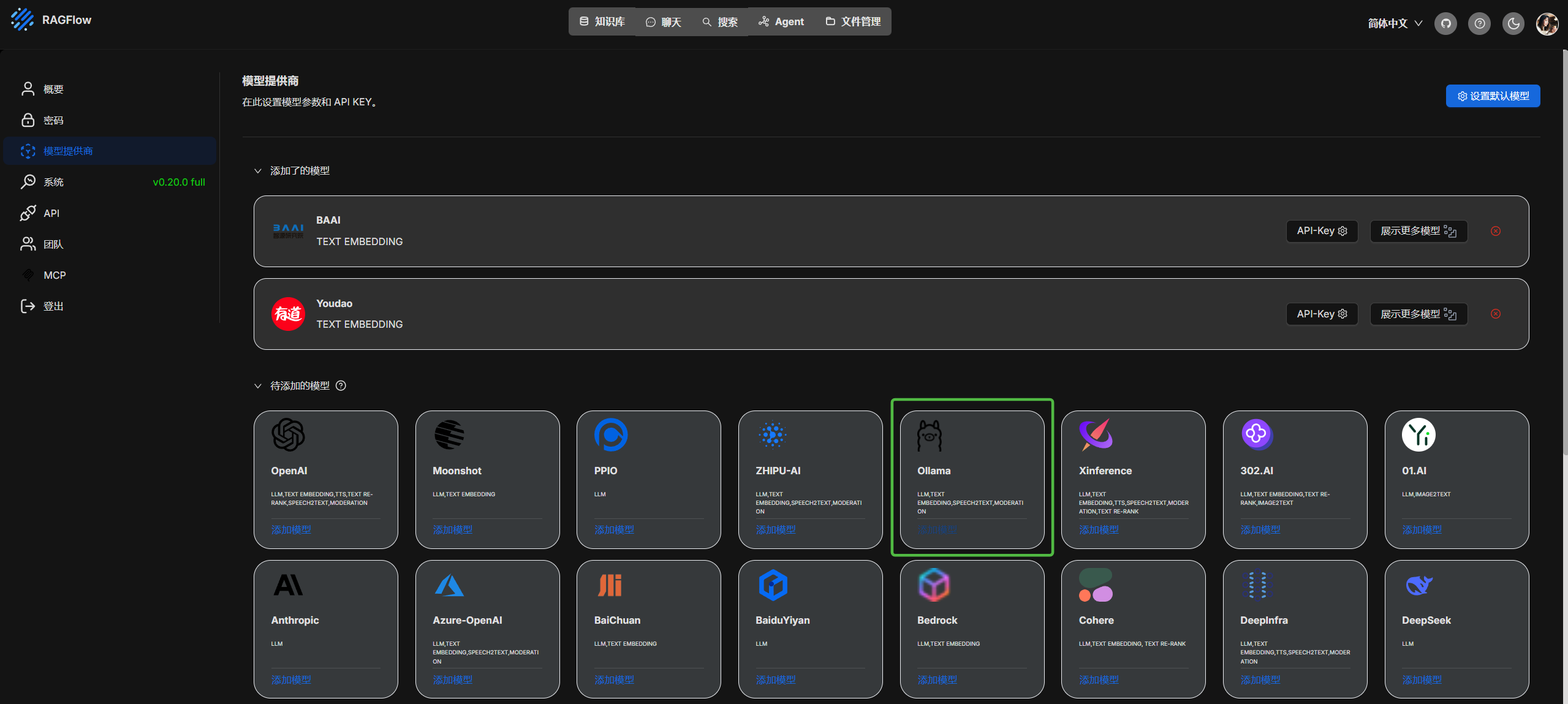Open the user avatar profile

coord(1547,24)
